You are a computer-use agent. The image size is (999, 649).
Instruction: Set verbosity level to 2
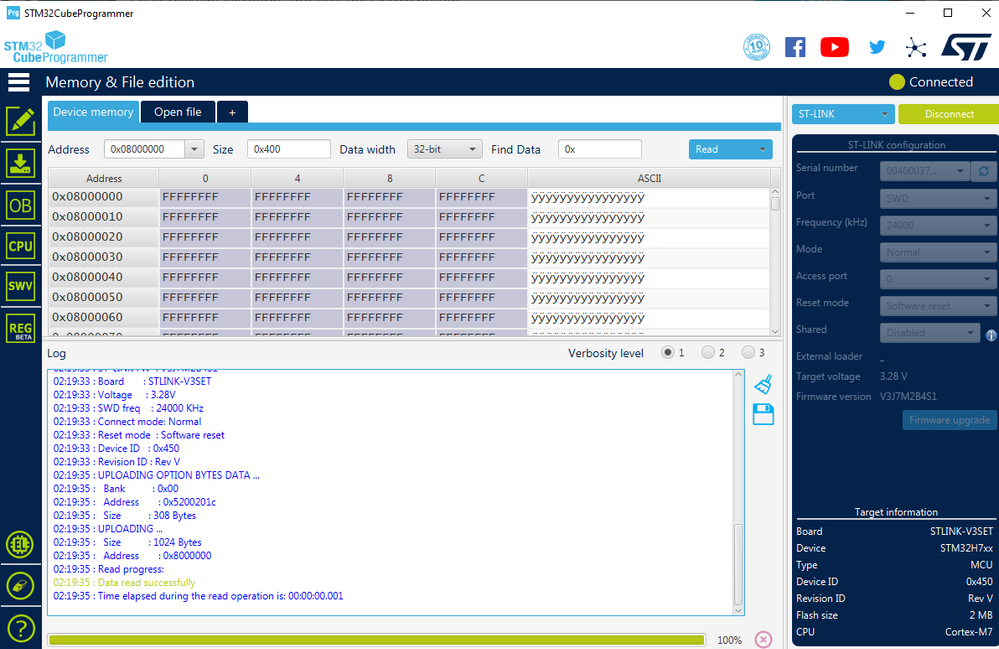[708, 352]
